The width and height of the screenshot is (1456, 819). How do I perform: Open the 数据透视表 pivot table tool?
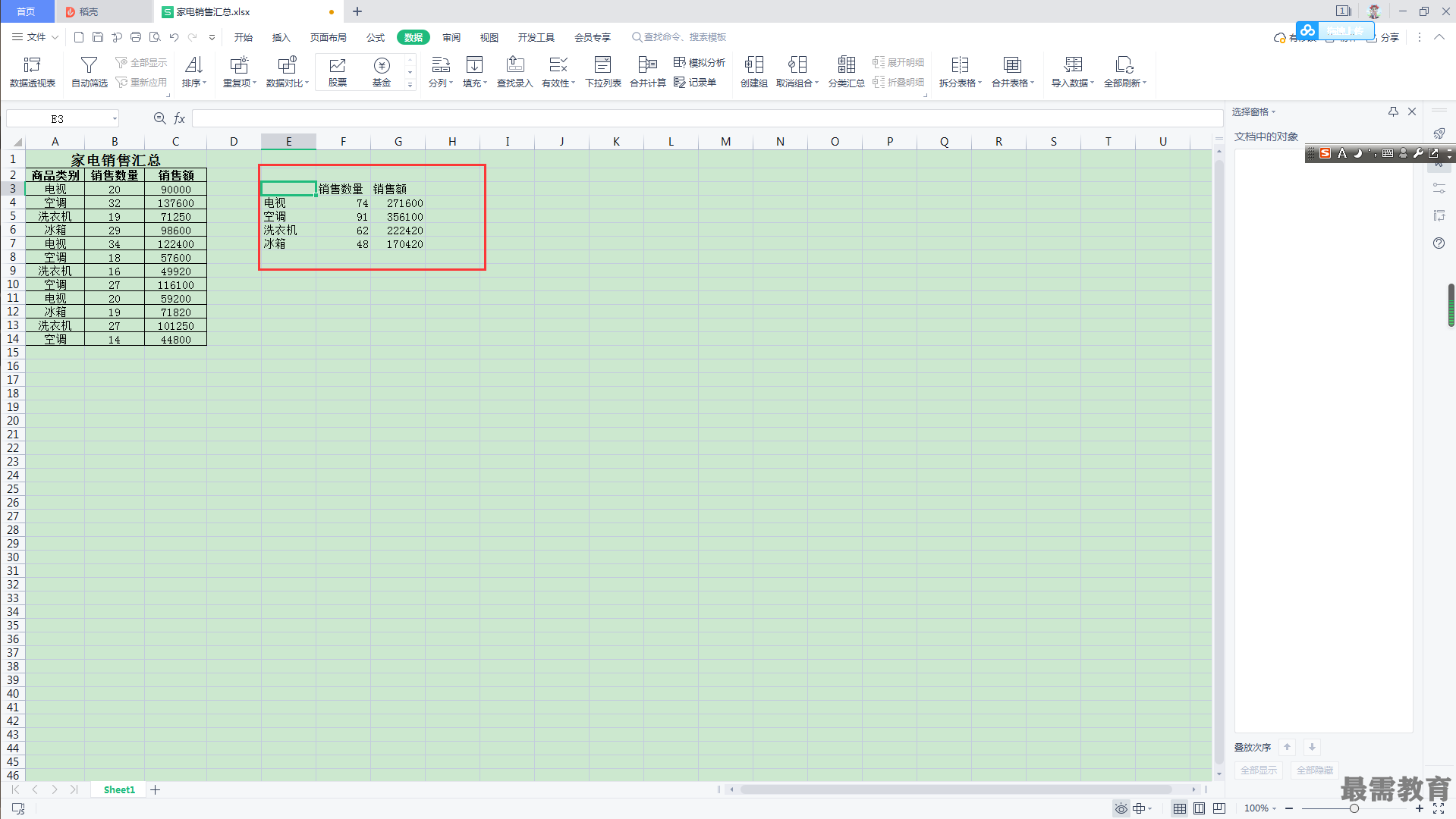tap(33, 72)
